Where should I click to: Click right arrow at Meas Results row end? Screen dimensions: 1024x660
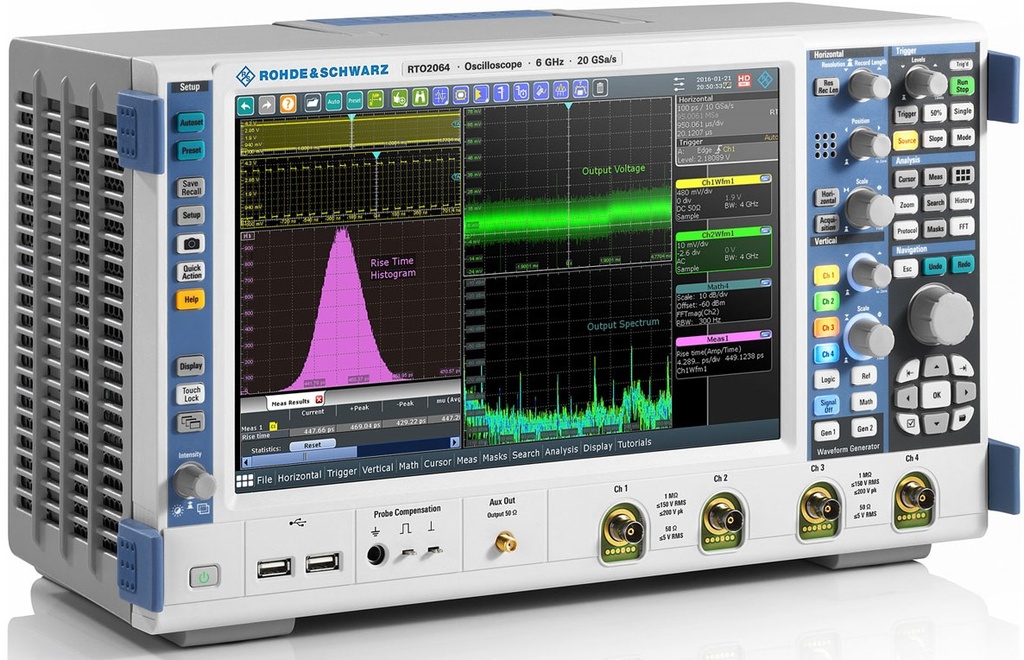455,443
